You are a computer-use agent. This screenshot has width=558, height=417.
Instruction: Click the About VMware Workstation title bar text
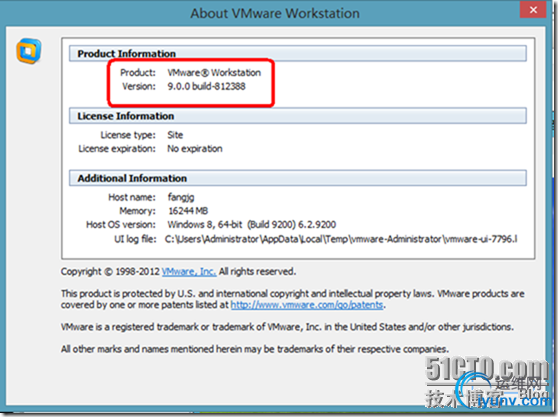[x=275, y=14]
